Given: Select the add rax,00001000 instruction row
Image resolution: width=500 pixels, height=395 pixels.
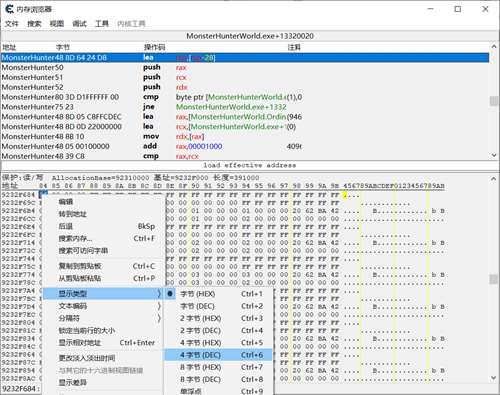Looking at the screenshot, I should point(245,146).
